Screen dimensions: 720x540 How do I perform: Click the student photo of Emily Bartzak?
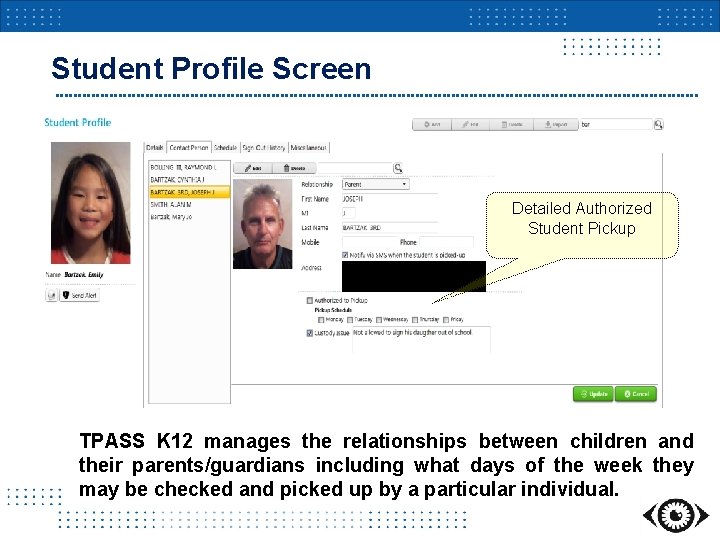90,202
